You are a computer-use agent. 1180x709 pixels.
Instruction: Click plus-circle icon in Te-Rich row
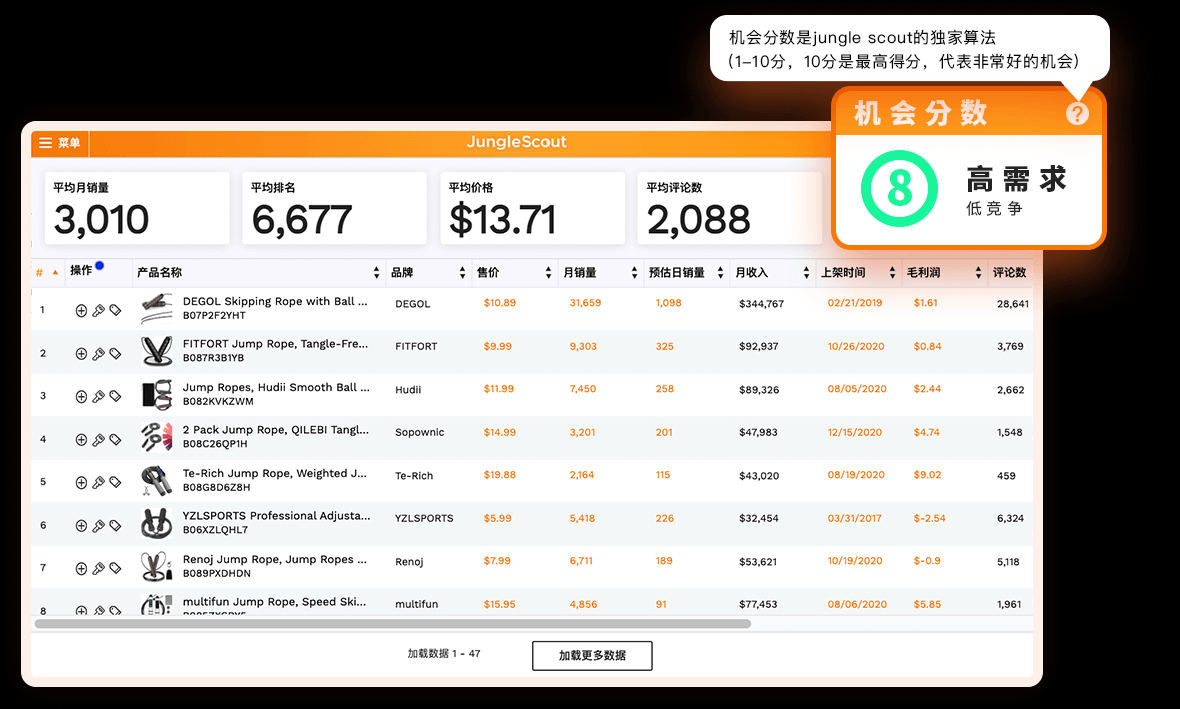coord(81,482)
